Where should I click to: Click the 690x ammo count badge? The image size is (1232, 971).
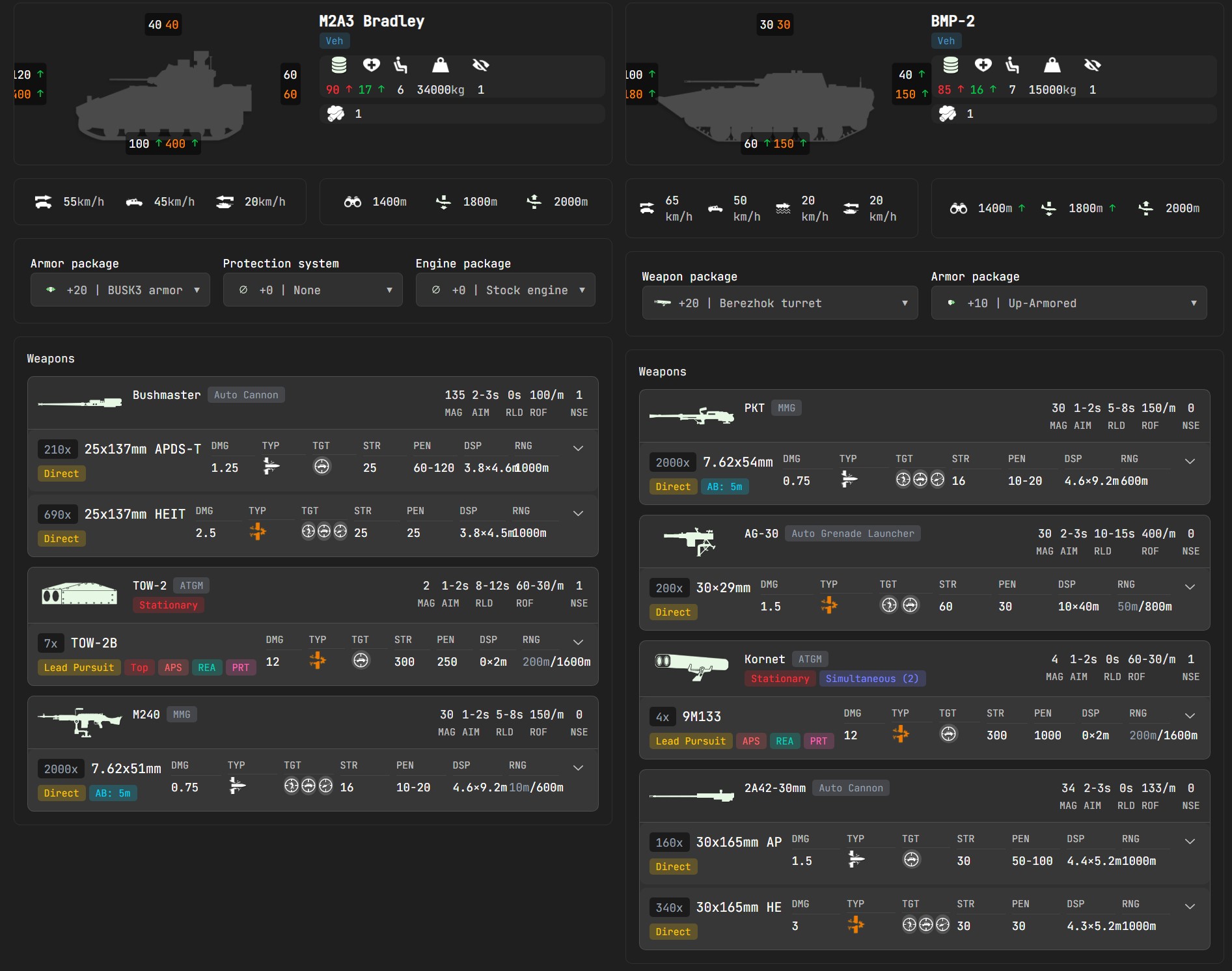pos(57,514)
